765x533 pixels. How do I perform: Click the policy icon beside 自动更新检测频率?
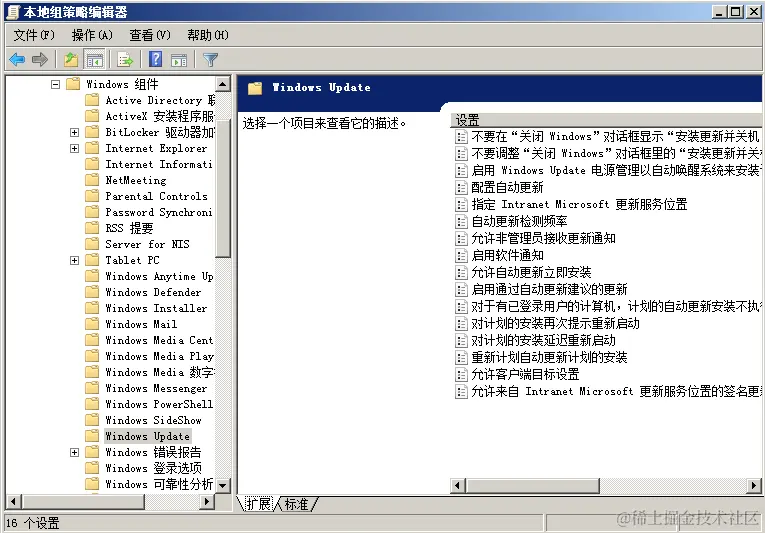pyautogui.click(x=461, y=222)
